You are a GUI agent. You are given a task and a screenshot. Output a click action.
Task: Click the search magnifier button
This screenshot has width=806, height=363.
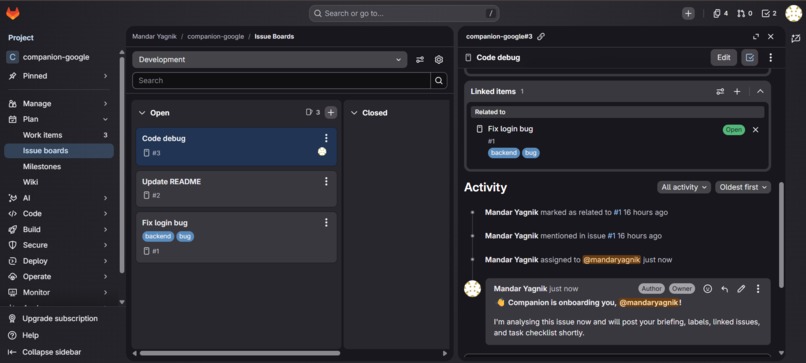(438, 81)
